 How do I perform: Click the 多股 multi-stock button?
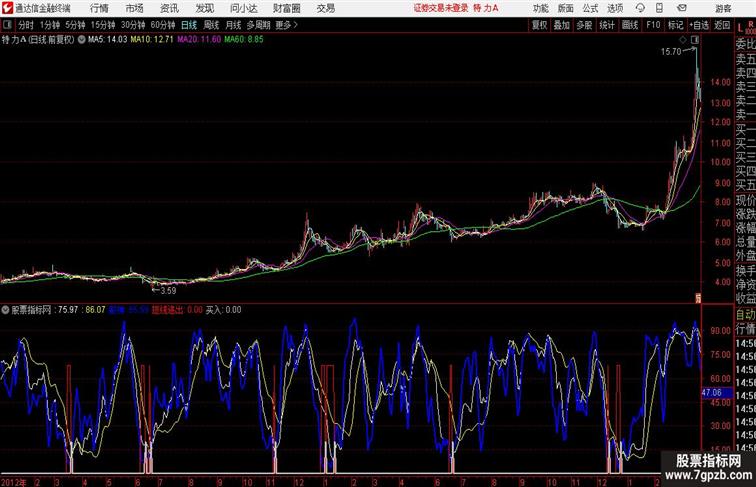(x=584, y=25)
